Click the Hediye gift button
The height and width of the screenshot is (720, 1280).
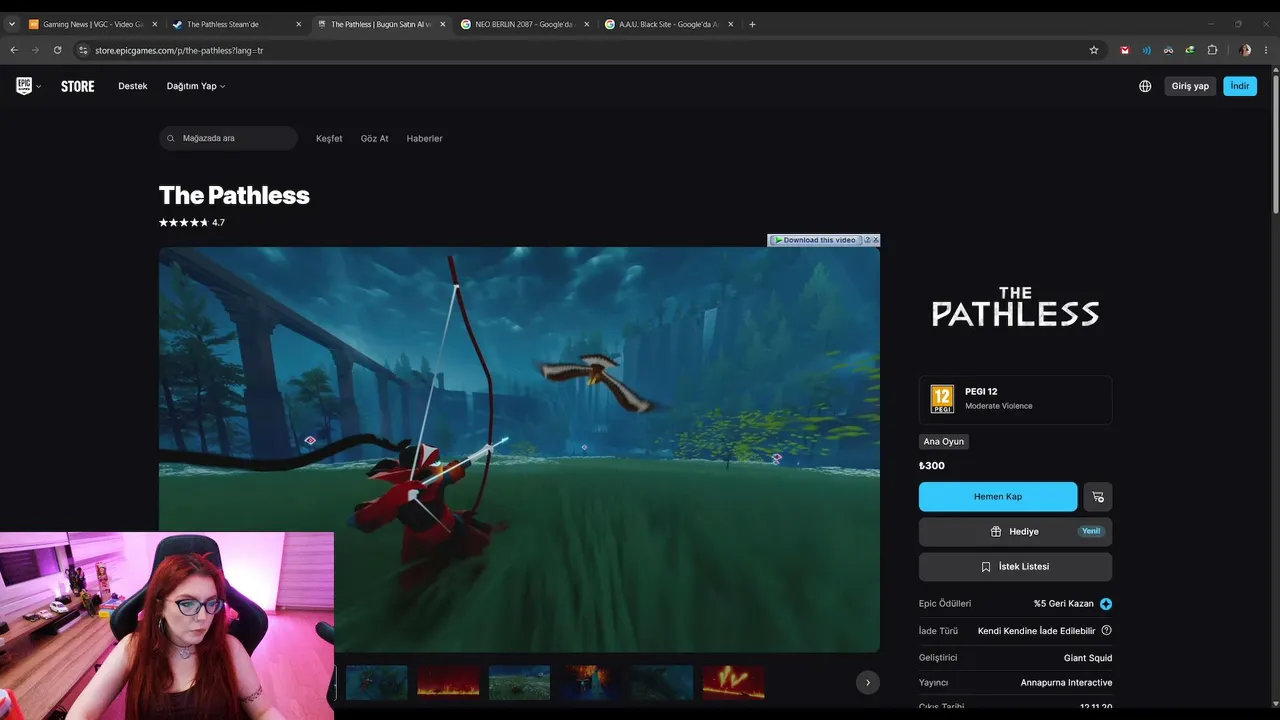pos(1015,532)
